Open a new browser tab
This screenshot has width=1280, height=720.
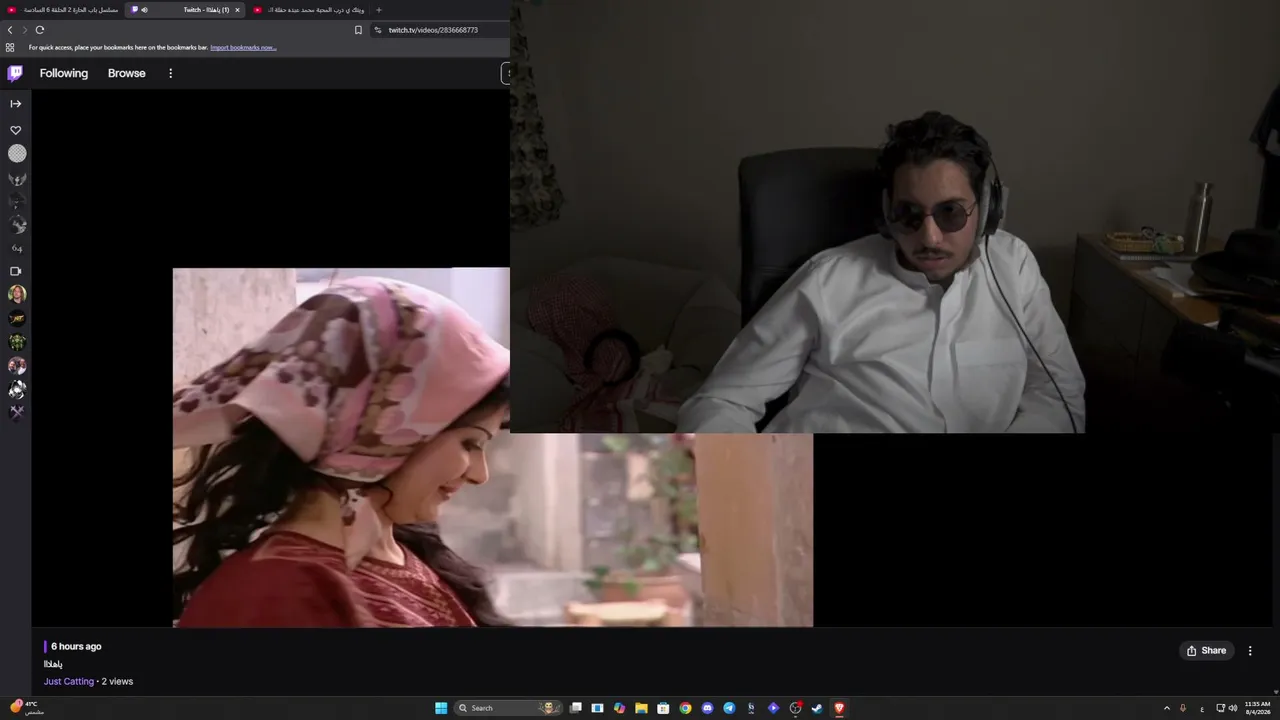(x=379, y=10)
